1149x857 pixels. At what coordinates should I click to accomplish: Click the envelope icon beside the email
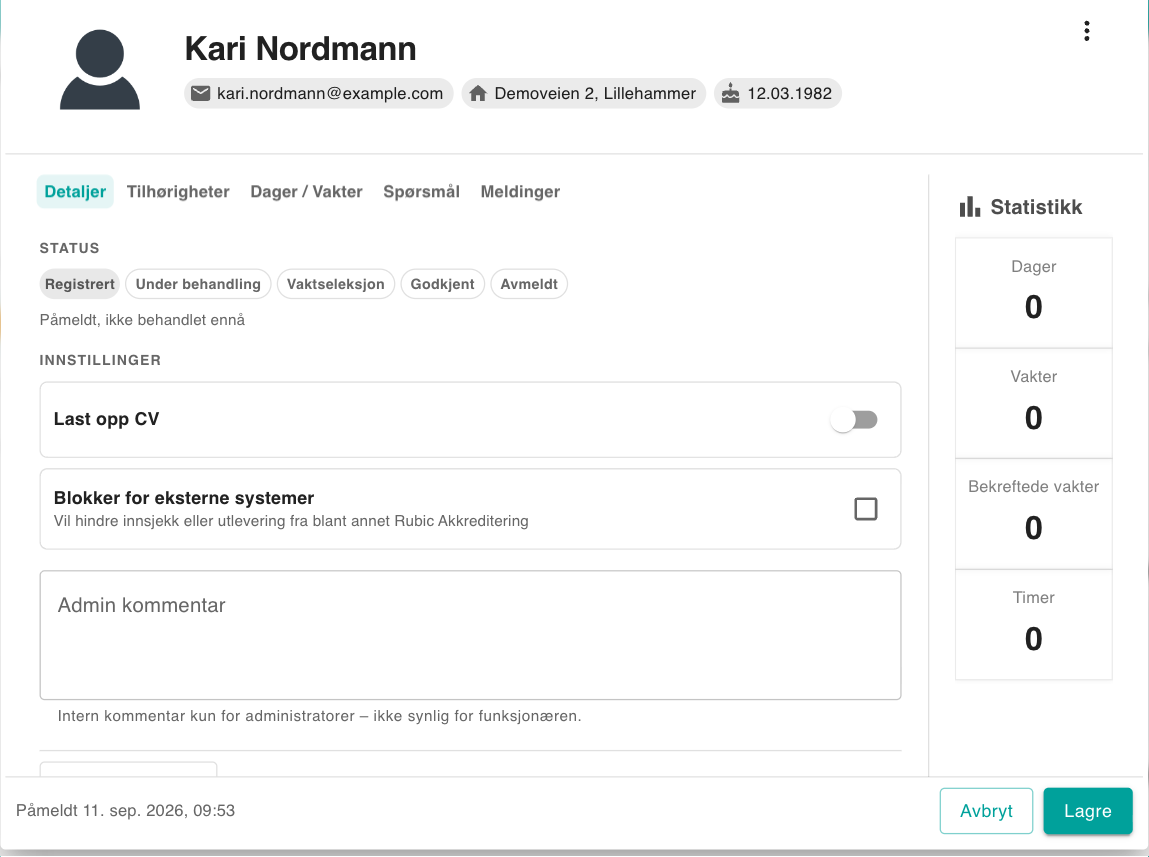tap(200, 94)
